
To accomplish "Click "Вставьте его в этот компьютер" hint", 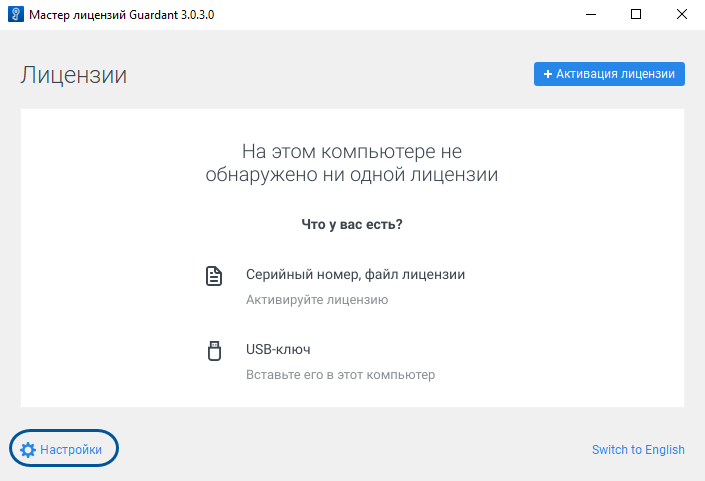I will coord(340,375).
